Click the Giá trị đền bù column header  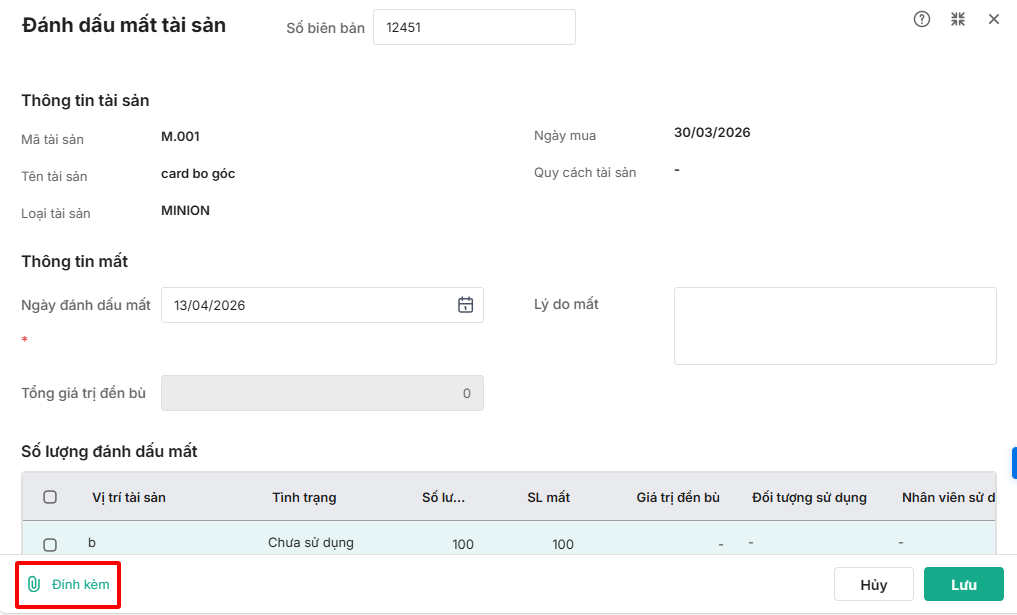point(678,497)
